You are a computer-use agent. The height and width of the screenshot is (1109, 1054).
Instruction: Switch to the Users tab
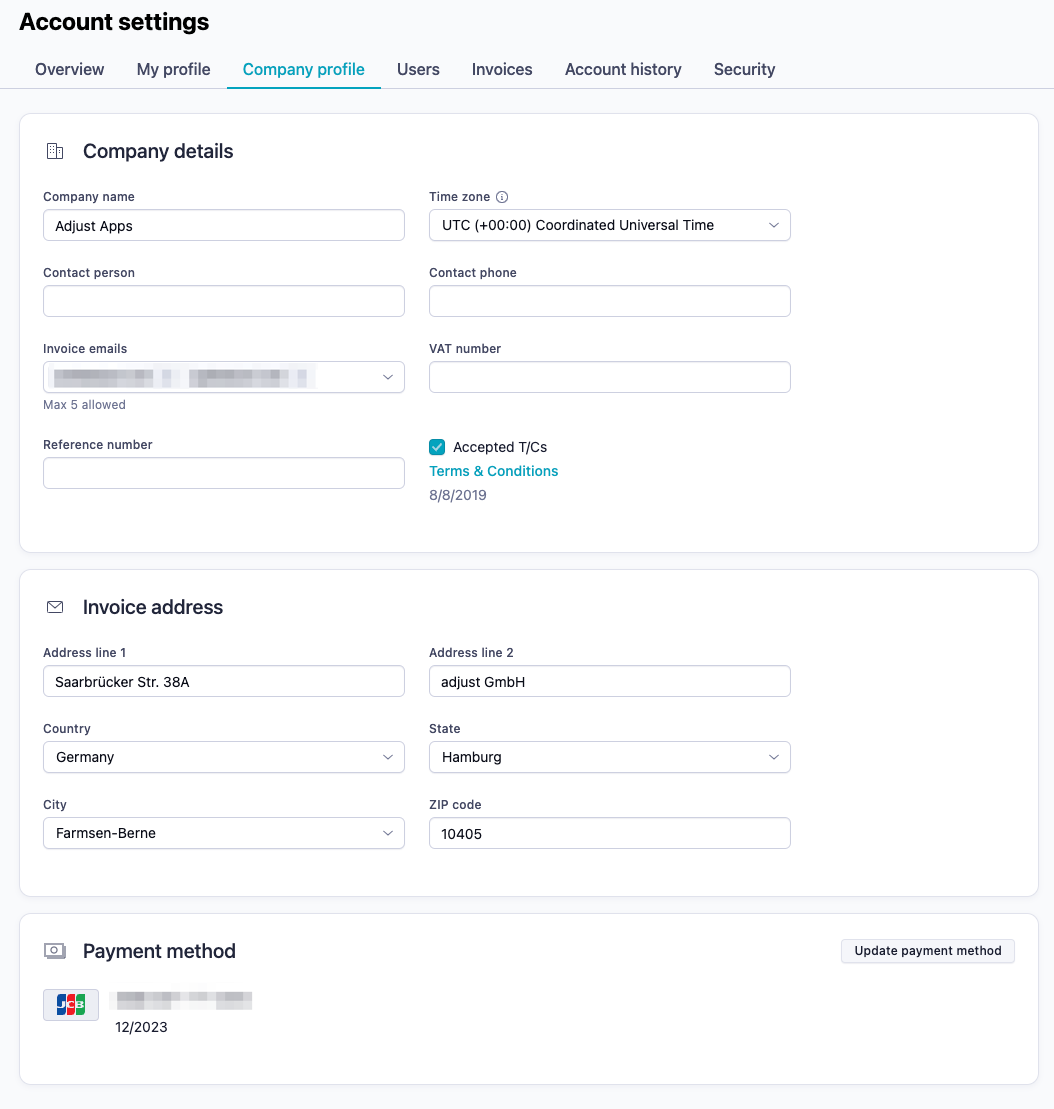pyautogui.click(x=417, y=69)
